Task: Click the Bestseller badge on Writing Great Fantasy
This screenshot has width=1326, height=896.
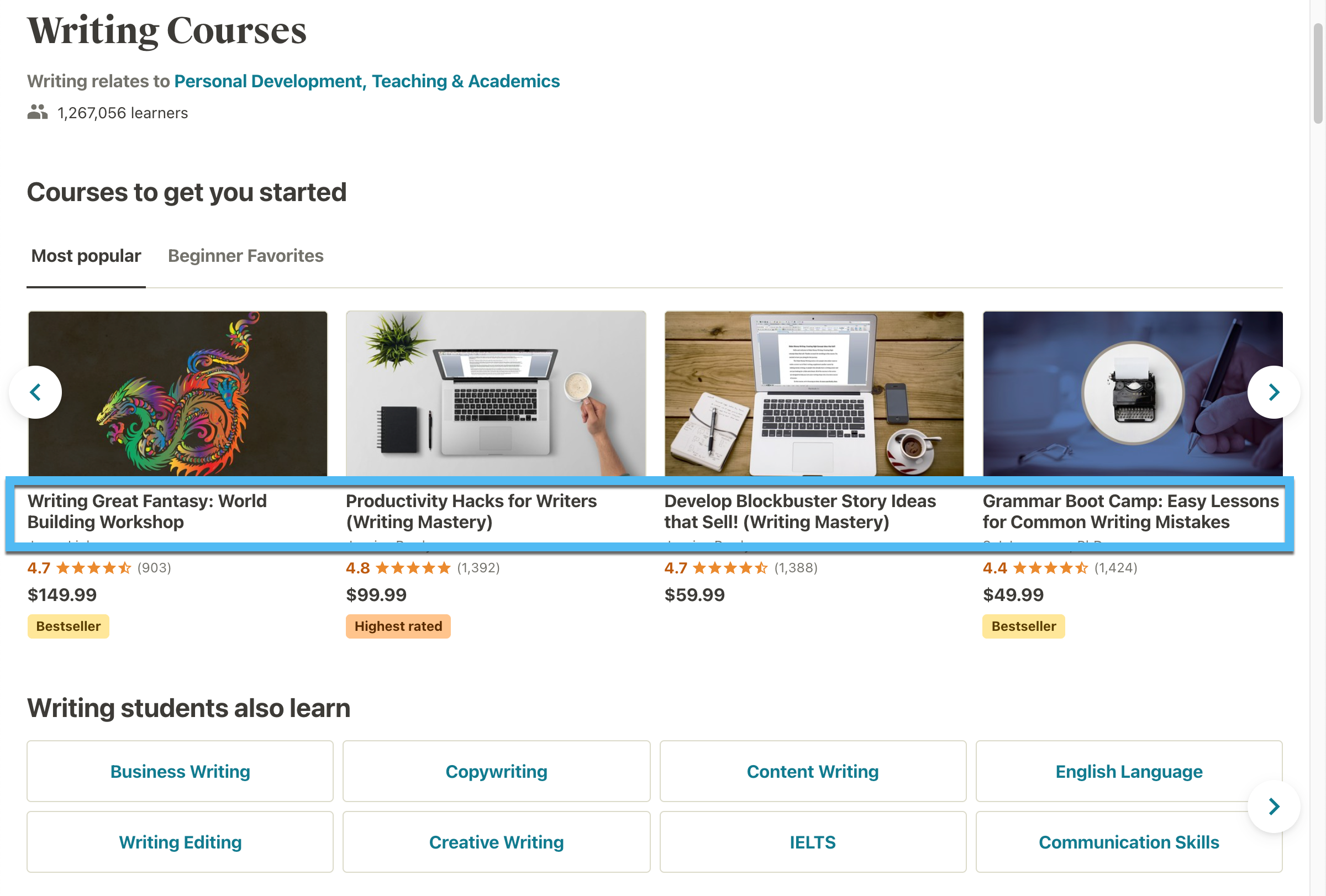Action: pos(68,625)
